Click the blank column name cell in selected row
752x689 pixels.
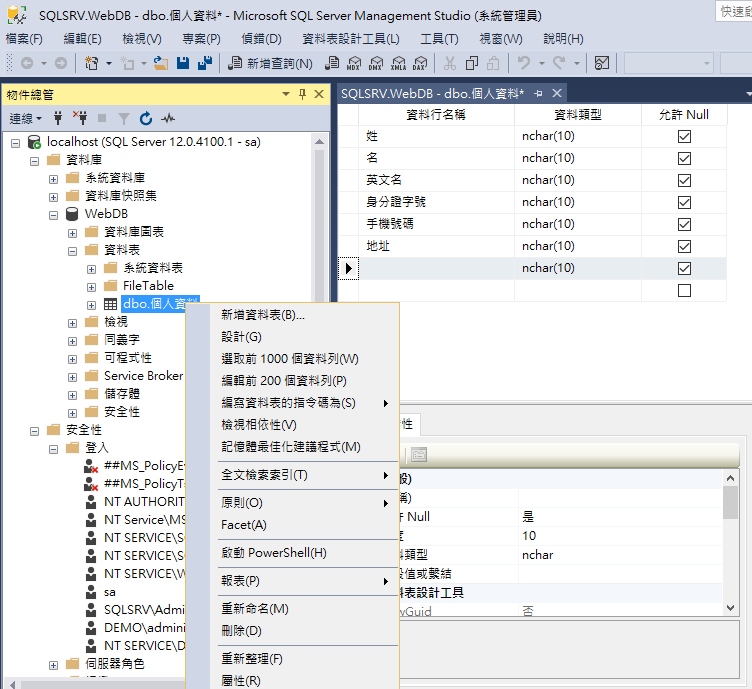tap(436, 269)
